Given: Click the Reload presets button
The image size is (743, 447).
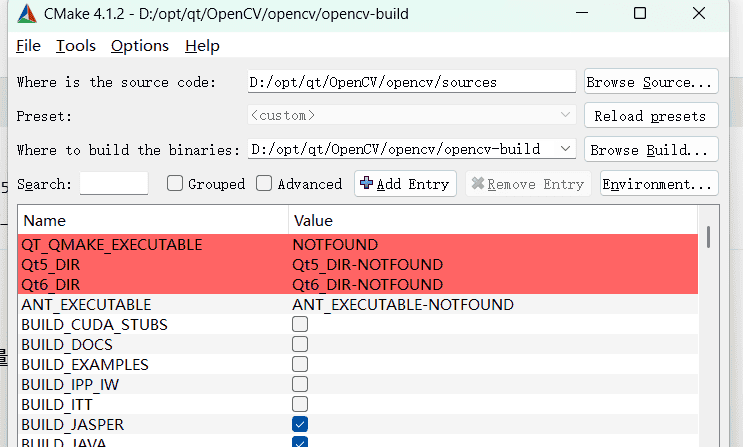Looking at the screenshot, I should [x=651, y=116].
